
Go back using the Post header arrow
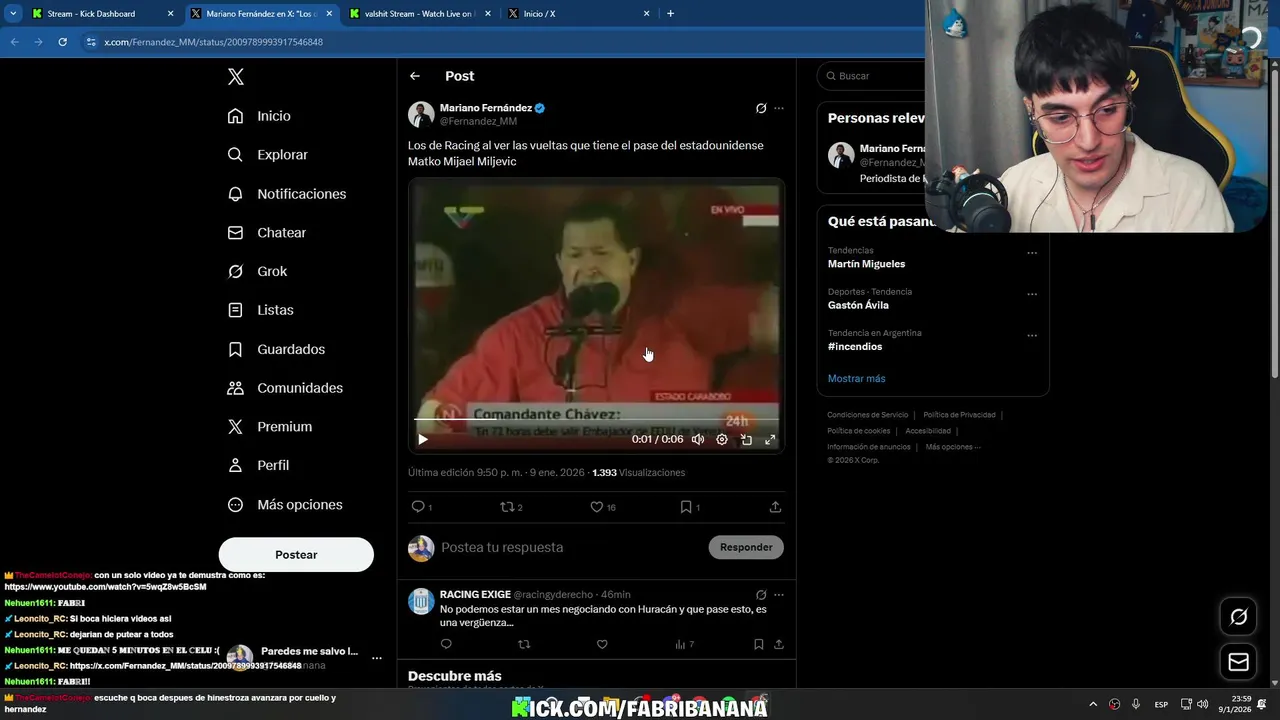pos(415,76)
